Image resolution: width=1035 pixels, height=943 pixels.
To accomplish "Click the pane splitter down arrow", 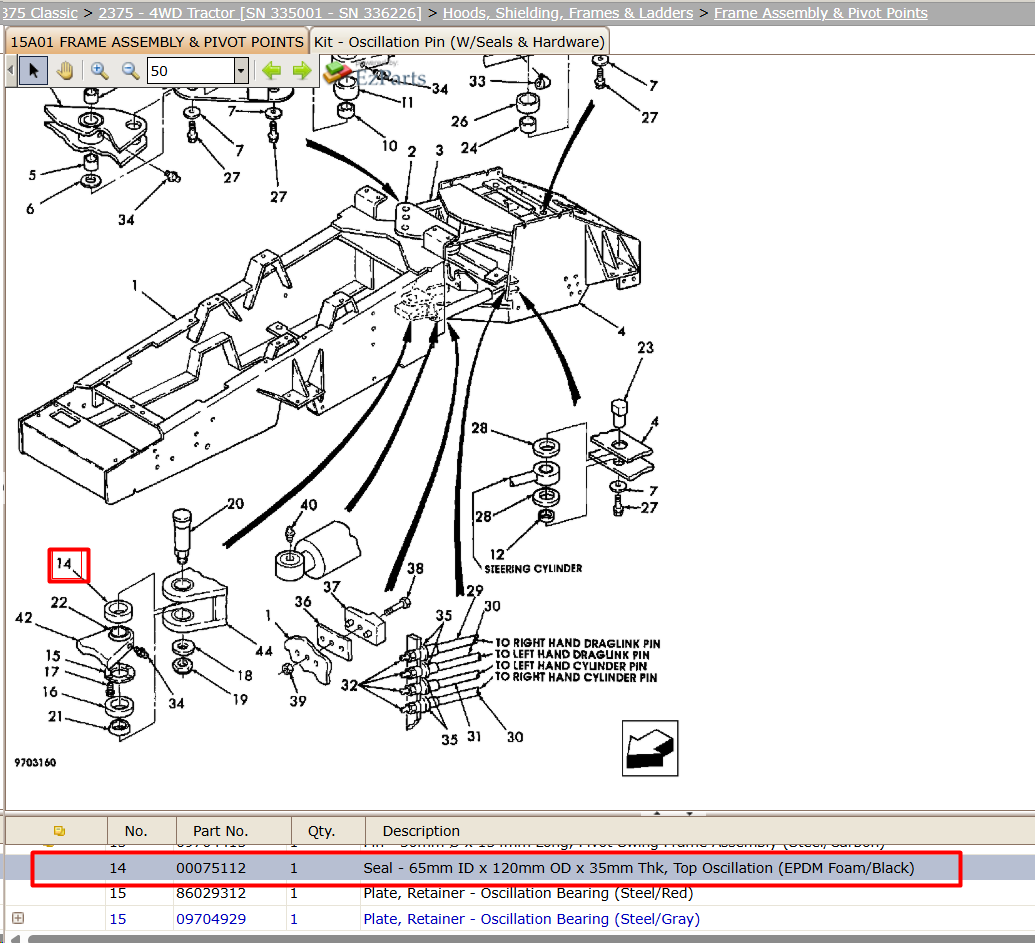I will point(689,813).
